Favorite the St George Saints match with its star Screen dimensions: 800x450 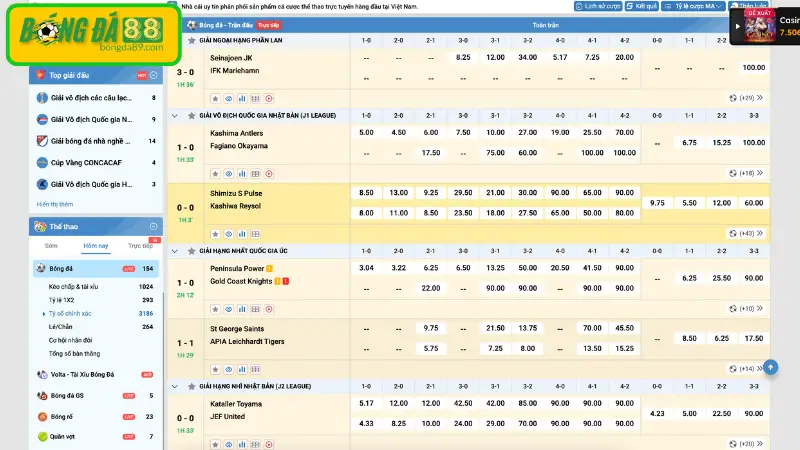[x=215, y=369]
